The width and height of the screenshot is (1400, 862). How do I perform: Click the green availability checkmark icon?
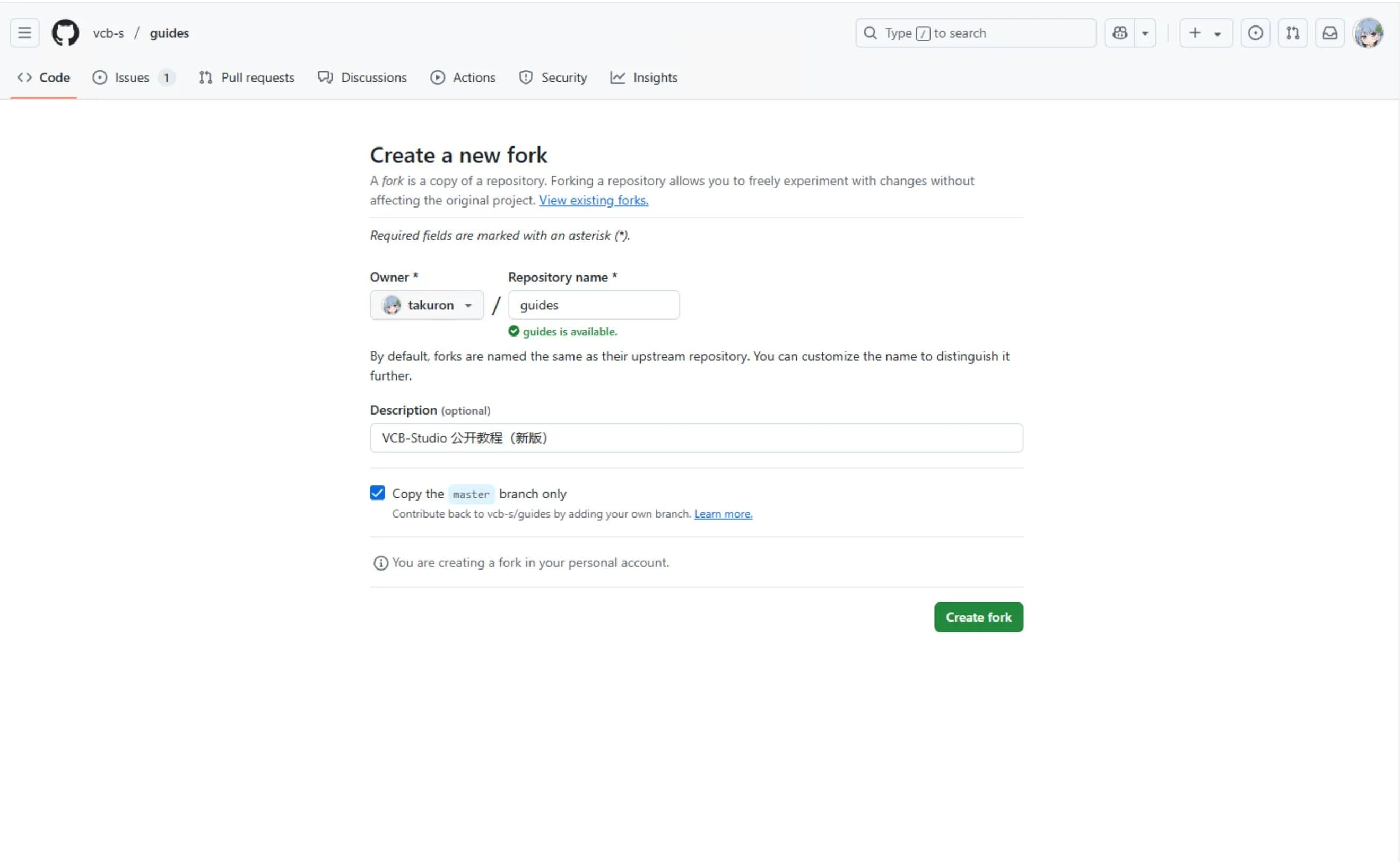(x=514, y=331)
